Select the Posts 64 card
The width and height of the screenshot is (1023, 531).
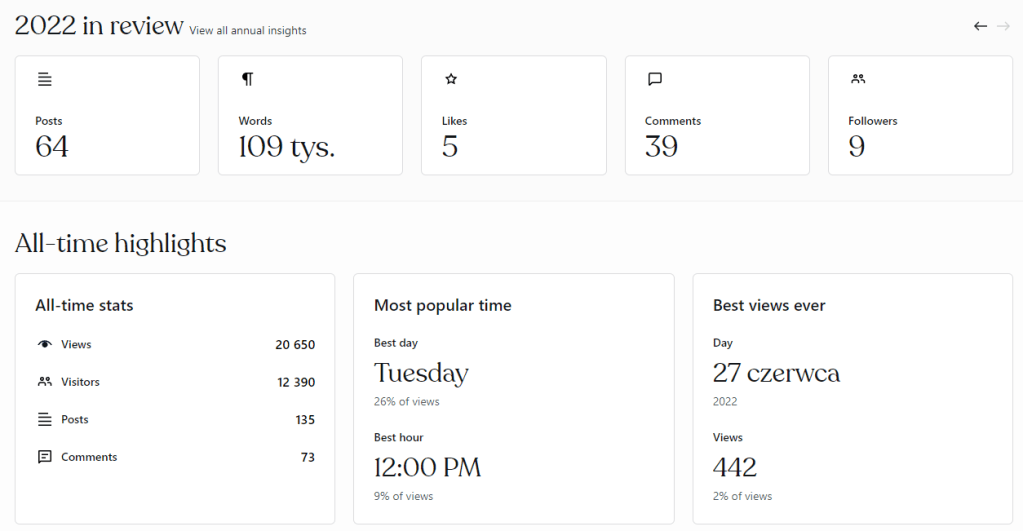(107, 115)
